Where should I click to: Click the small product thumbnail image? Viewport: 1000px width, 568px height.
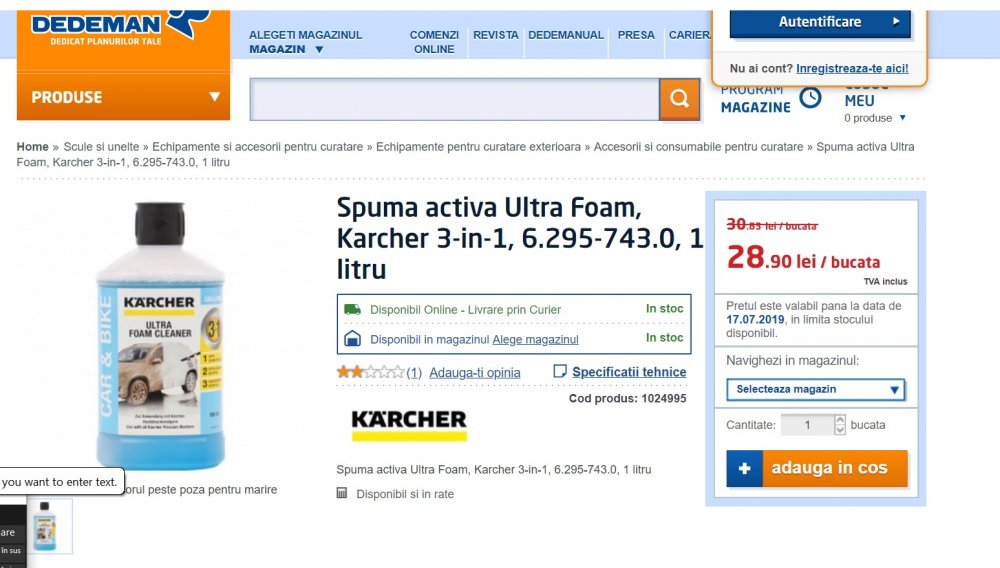coord(45,526)
